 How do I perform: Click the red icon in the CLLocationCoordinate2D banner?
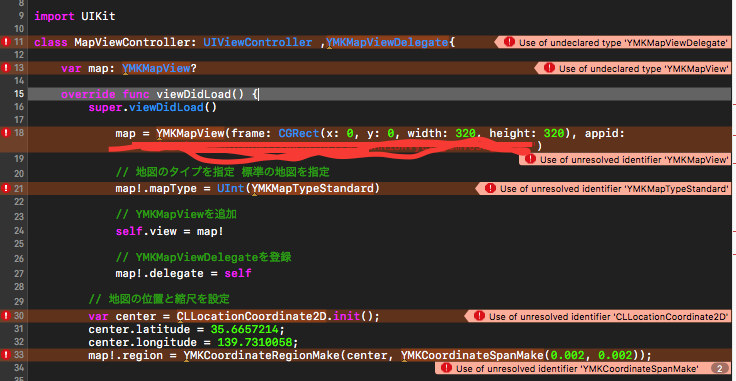479,316
